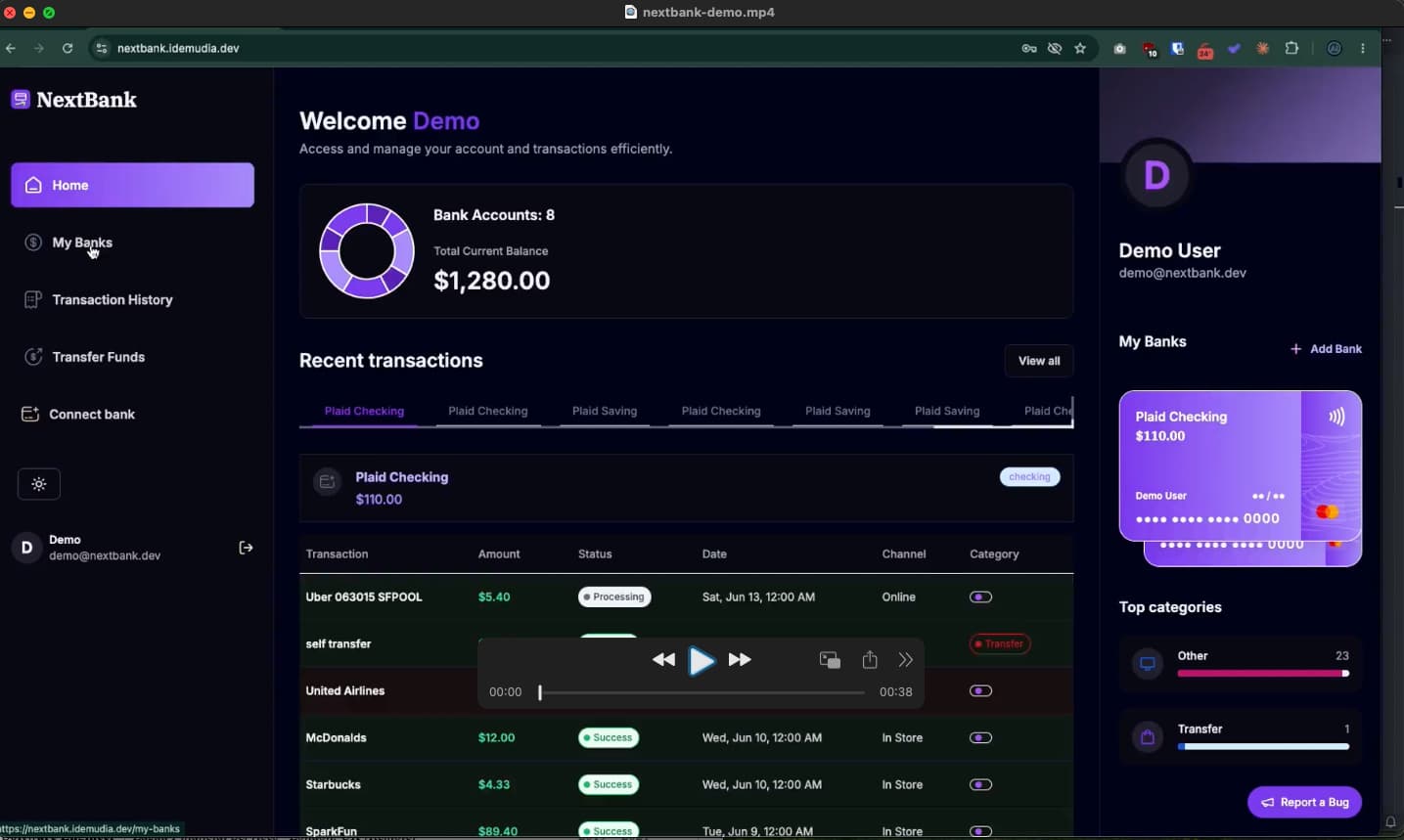Image resolution: width=1404 pixels, height=840 pixels.
Task: Click the rewind button in video controls
Action: pos(663,660)
